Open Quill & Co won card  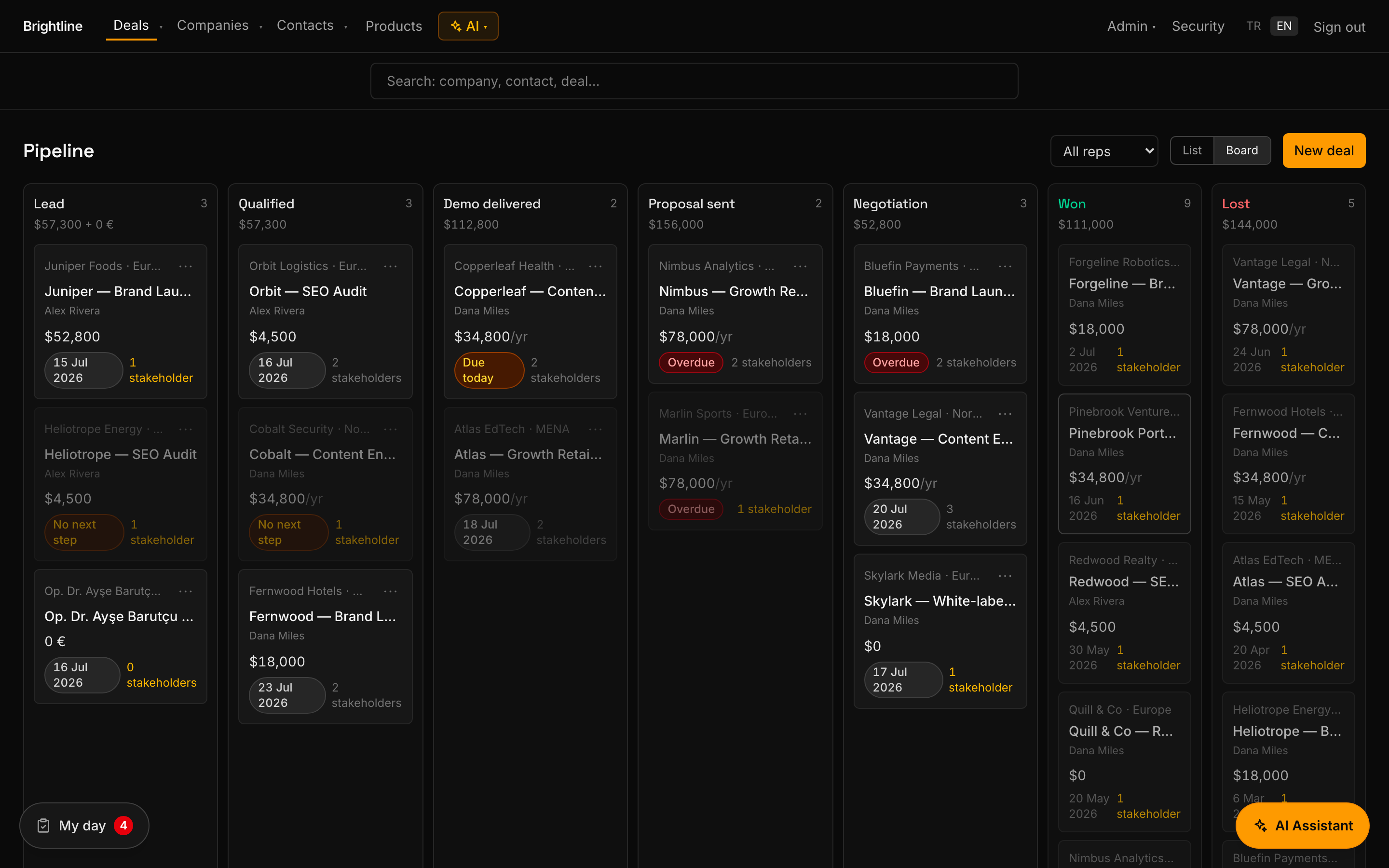[1124, 762]
